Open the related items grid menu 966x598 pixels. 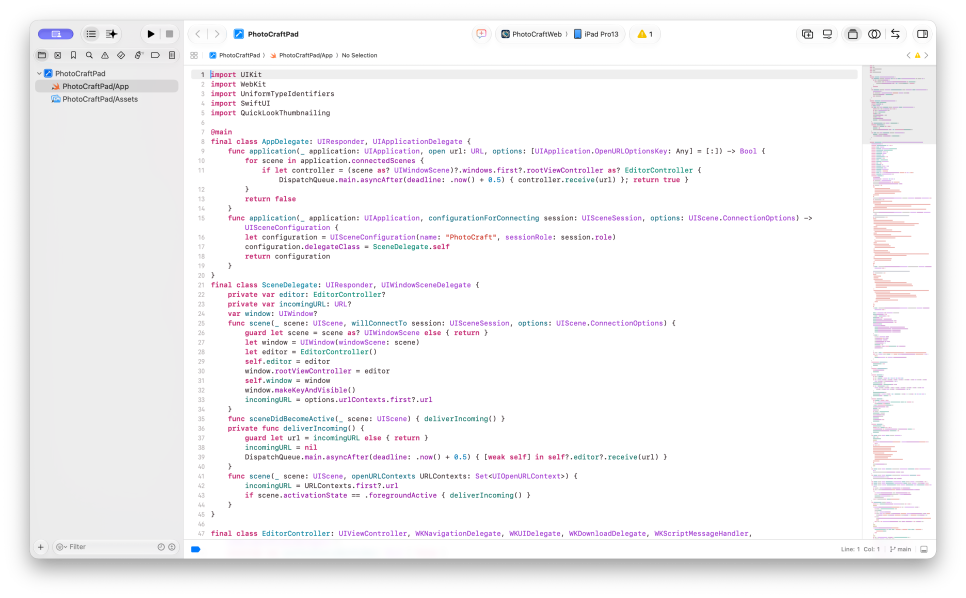(194, 55)
